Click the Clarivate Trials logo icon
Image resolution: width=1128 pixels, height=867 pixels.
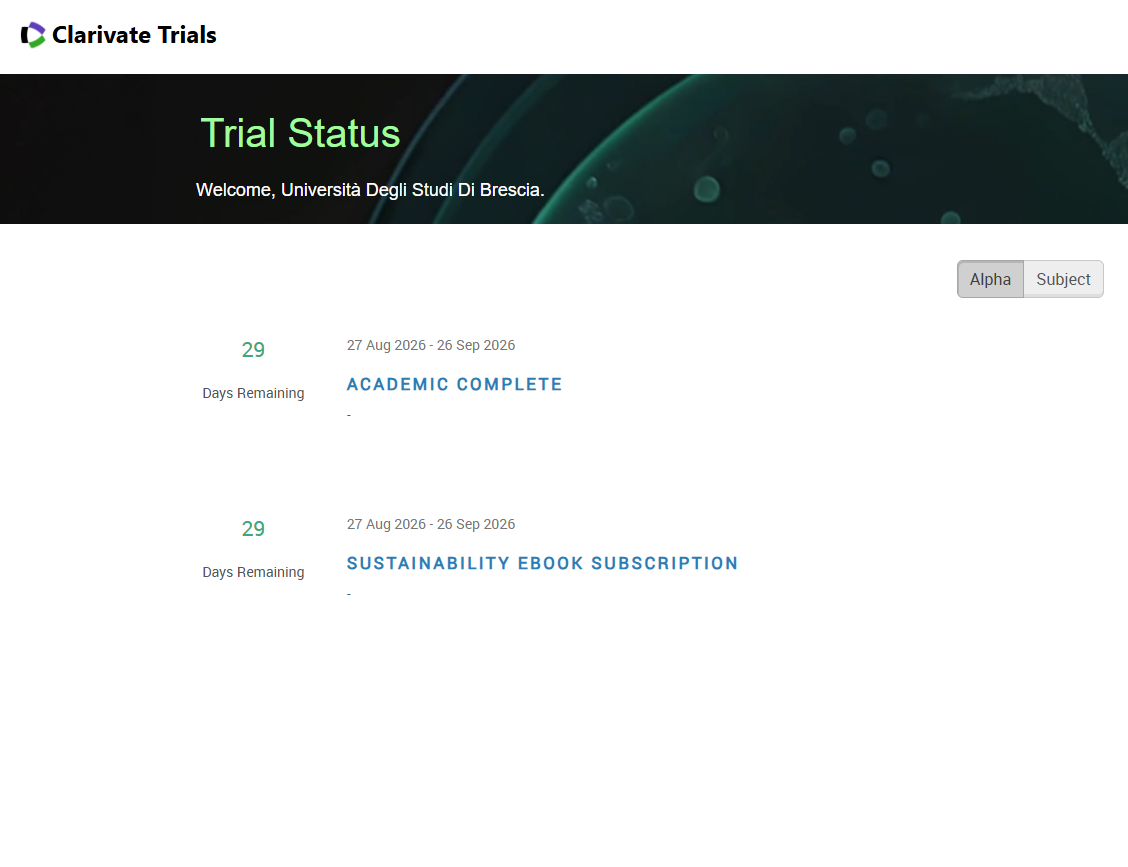pos(33,35)
